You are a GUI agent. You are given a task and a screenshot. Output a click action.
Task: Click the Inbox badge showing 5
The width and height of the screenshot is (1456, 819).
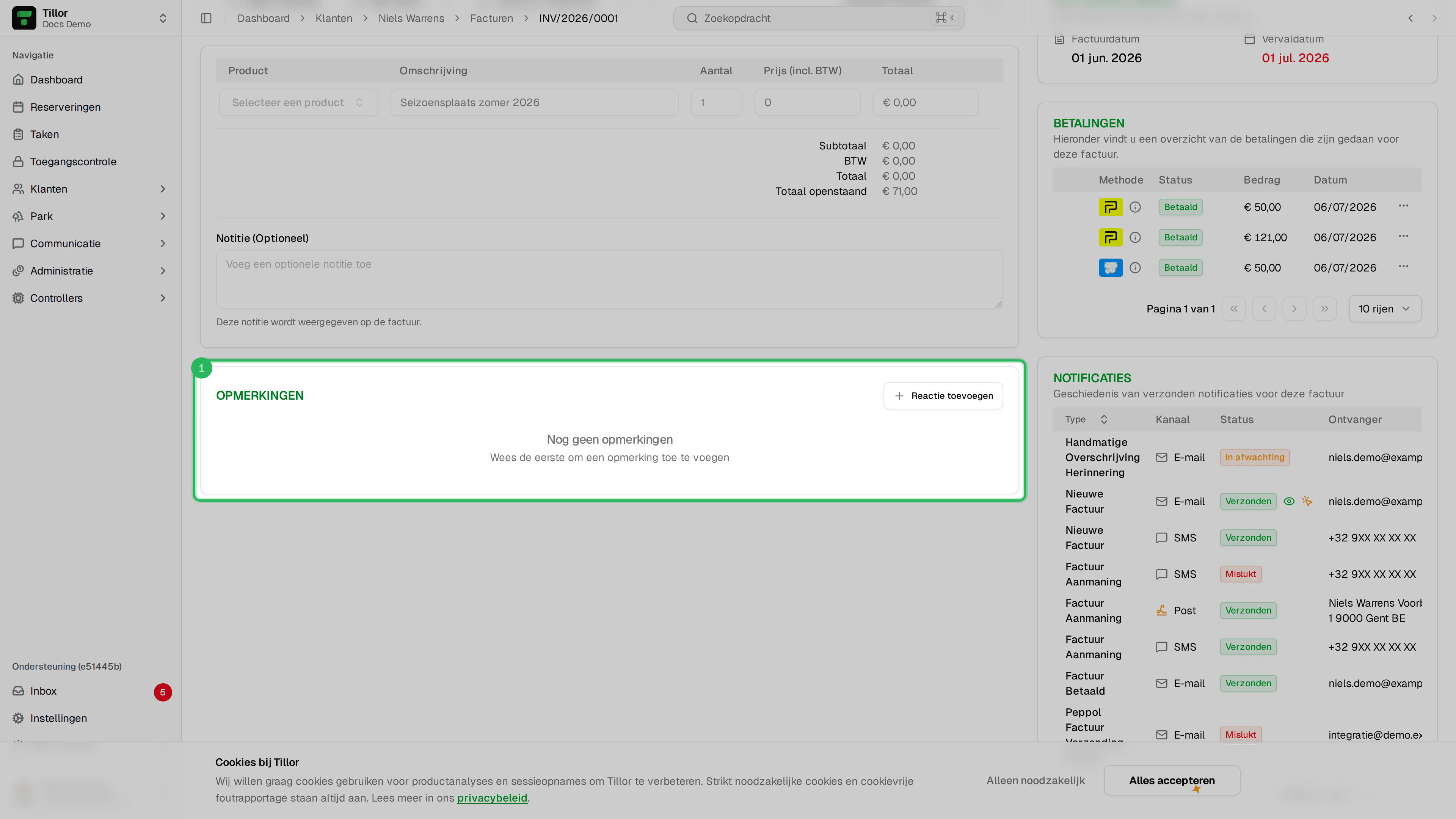pyautogui.click(x=163, y=692)
